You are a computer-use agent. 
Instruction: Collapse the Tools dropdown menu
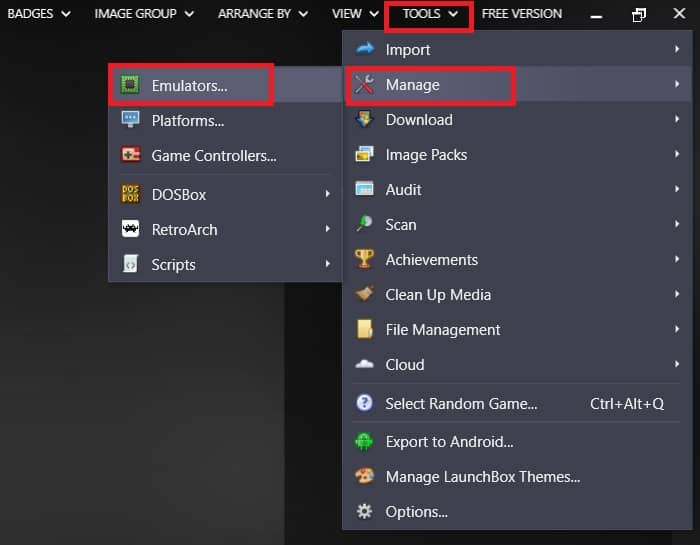429,14
